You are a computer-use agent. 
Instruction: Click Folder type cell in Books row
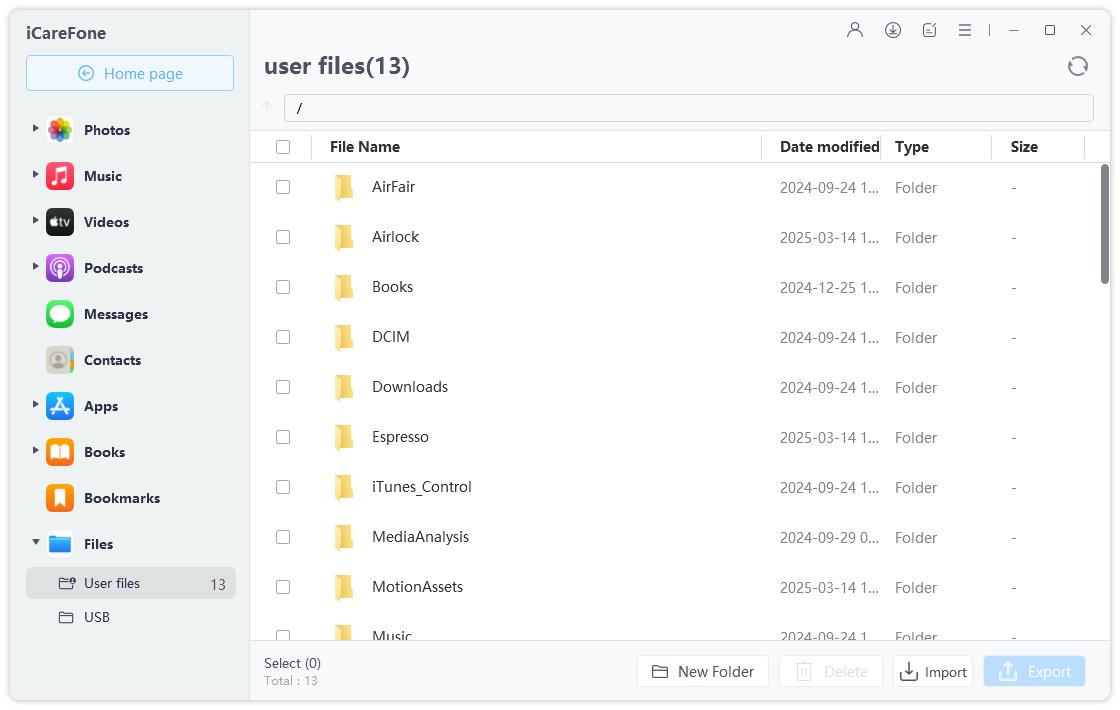pyautogui.click(x=916, y=288)
